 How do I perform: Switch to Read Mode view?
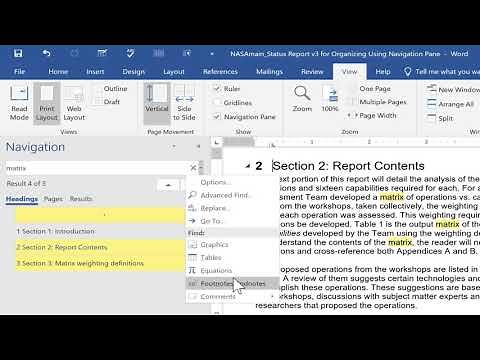point(19,103)
